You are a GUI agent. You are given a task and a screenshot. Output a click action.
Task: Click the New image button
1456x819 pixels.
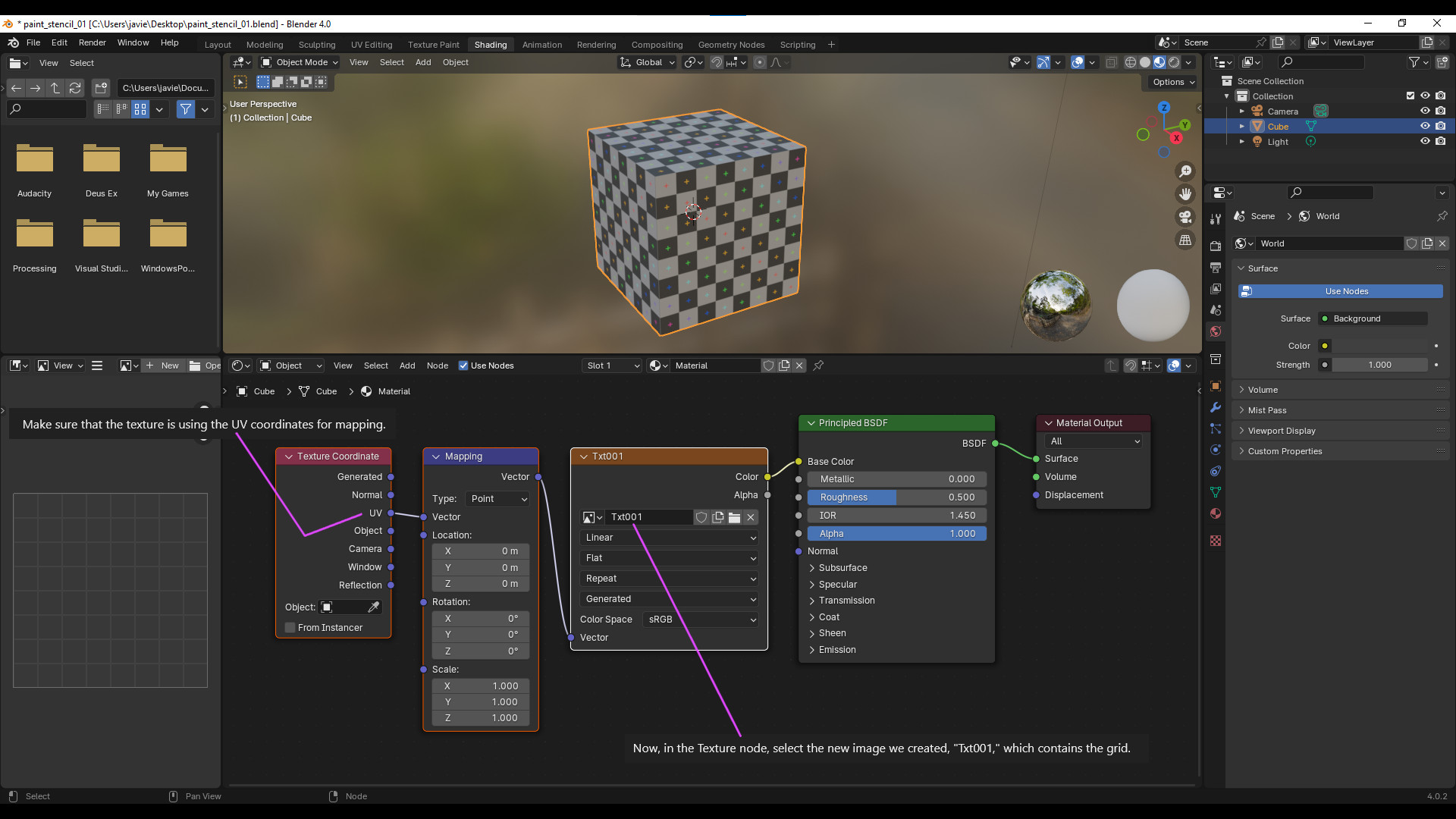coord(162,366)
